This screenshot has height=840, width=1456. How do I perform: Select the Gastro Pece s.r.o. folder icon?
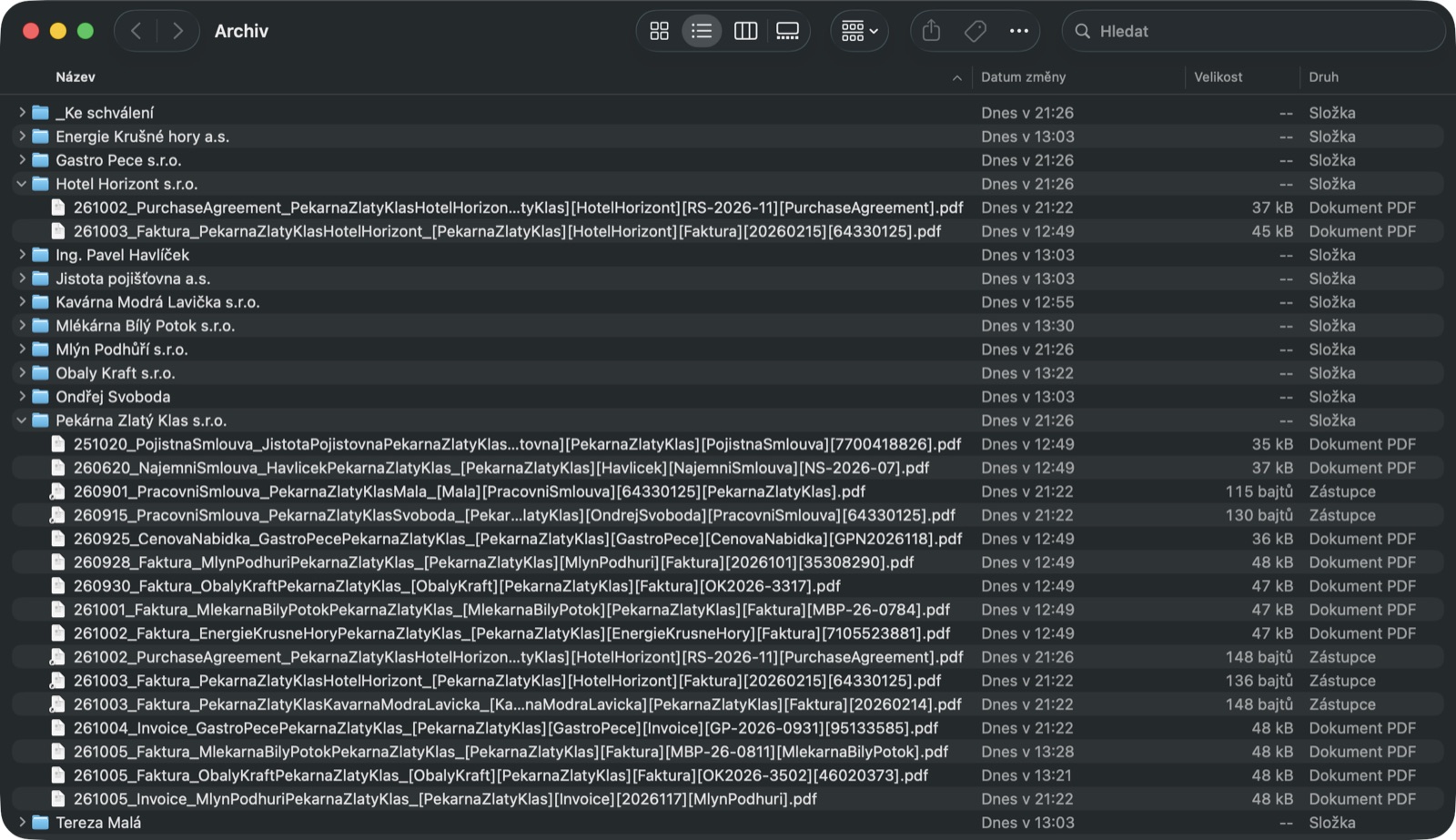(x=40, y=159)
